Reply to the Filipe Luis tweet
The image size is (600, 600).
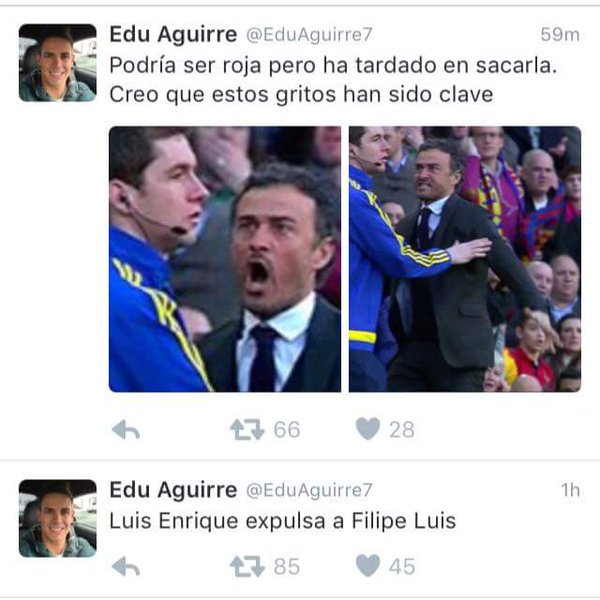tap(126, 566)
